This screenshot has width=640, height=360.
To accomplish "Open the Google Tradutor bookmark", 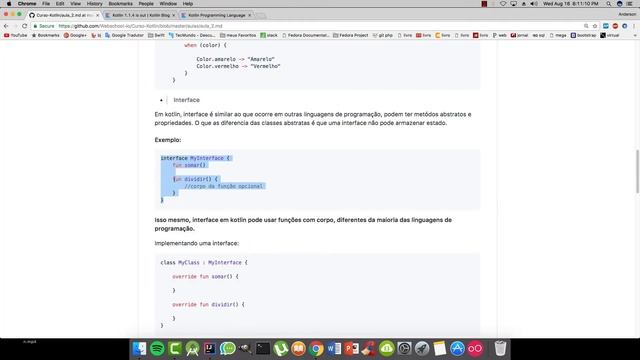I will pos(124,36).
